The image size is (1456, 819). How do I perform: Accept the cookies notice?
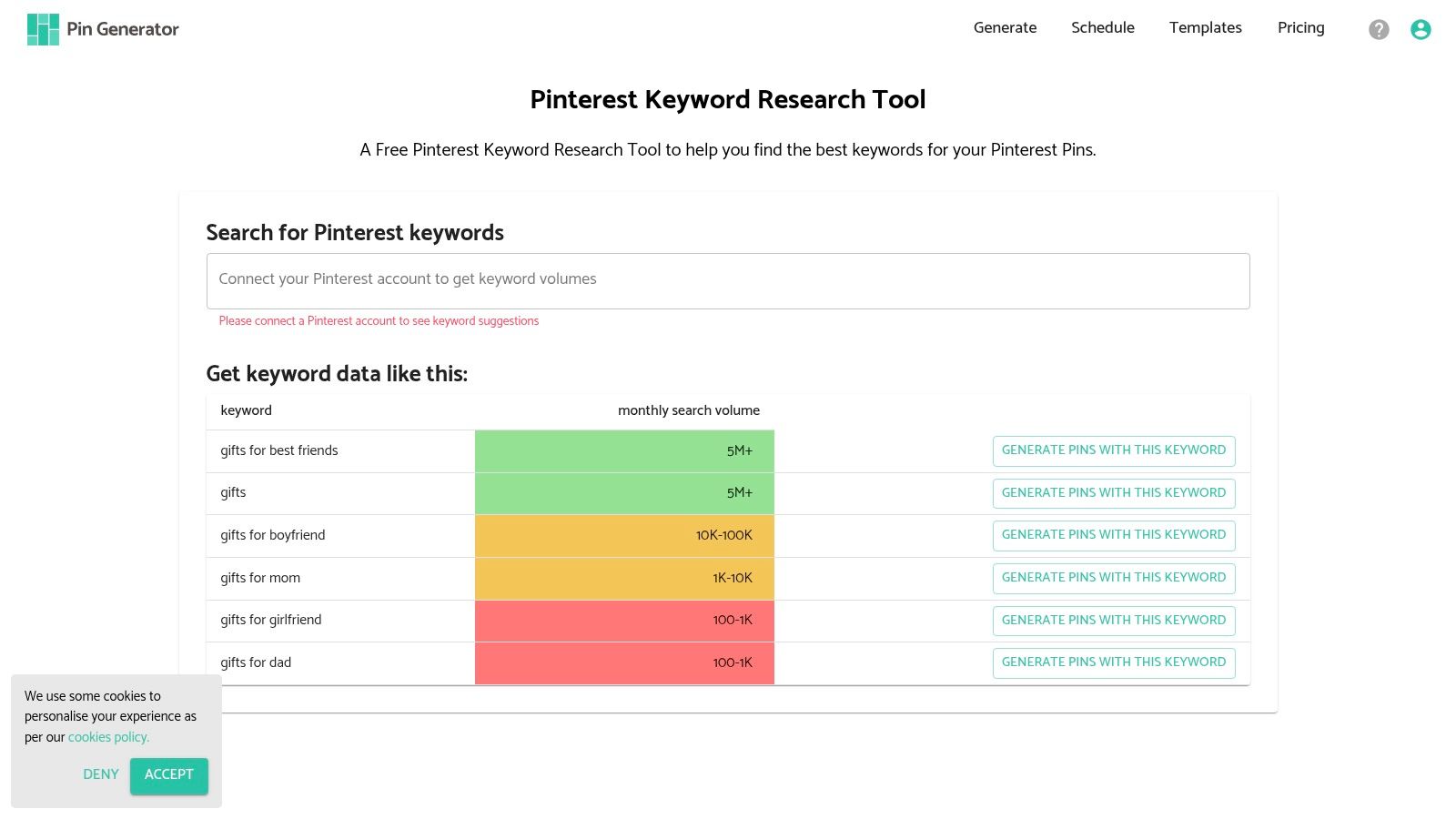pos(168,775)
